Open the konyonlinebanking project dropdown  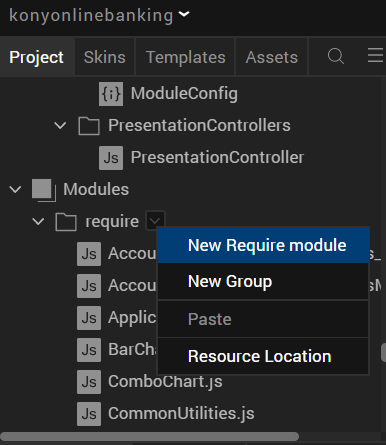tap(184, 14)
